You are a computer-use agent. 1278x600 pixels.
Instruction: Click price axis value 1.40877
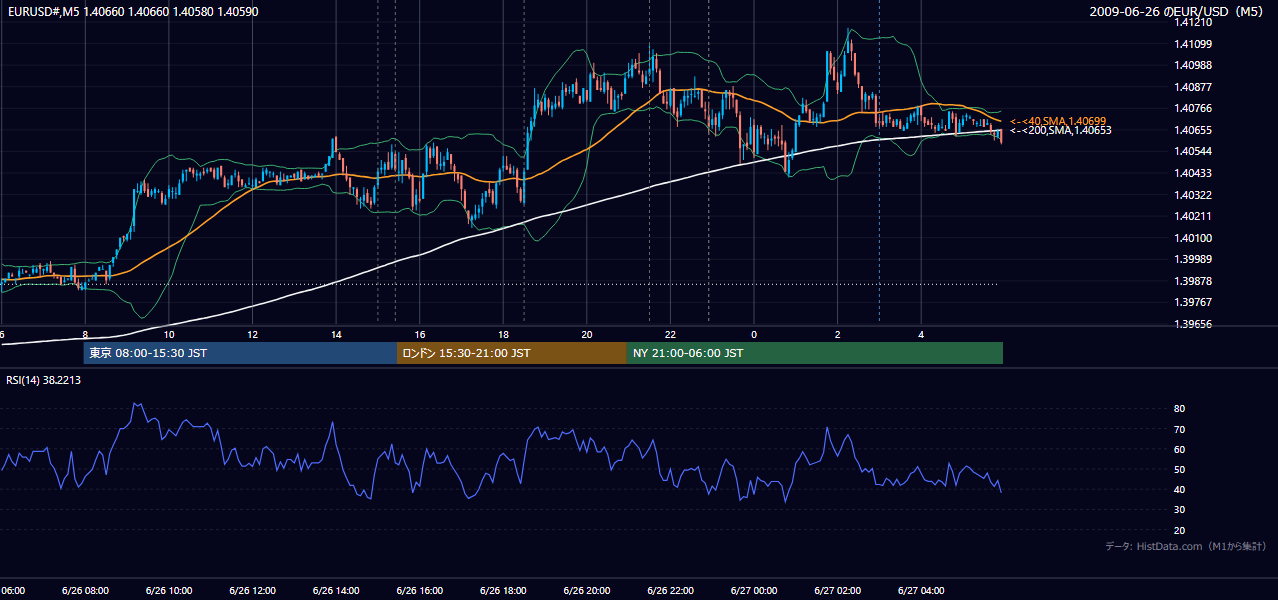(x=1193, y=87)
